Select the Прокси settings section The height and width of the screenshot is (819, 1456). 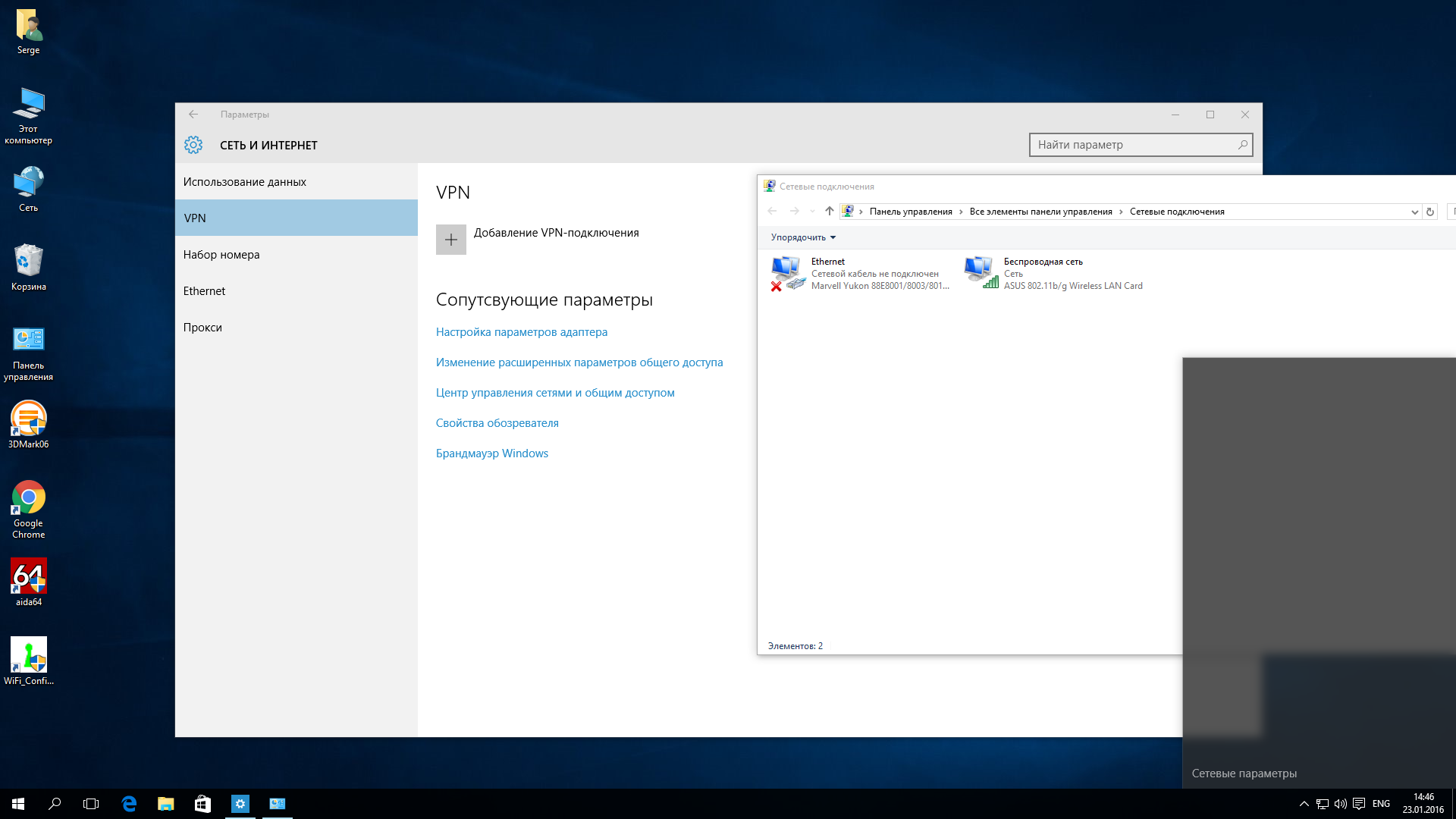point(202,328)
